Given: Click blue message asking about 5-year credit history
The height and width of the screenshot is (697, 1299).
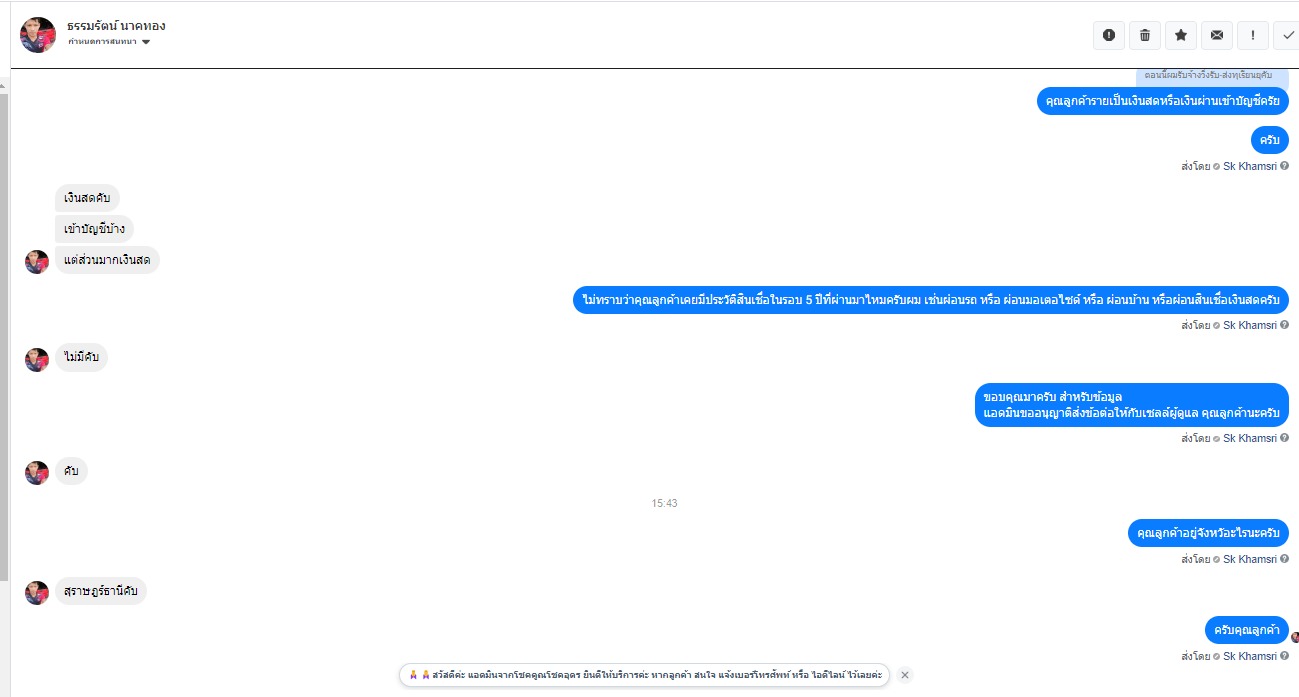Looking at the screenshot, I should (x=931, y=300).
